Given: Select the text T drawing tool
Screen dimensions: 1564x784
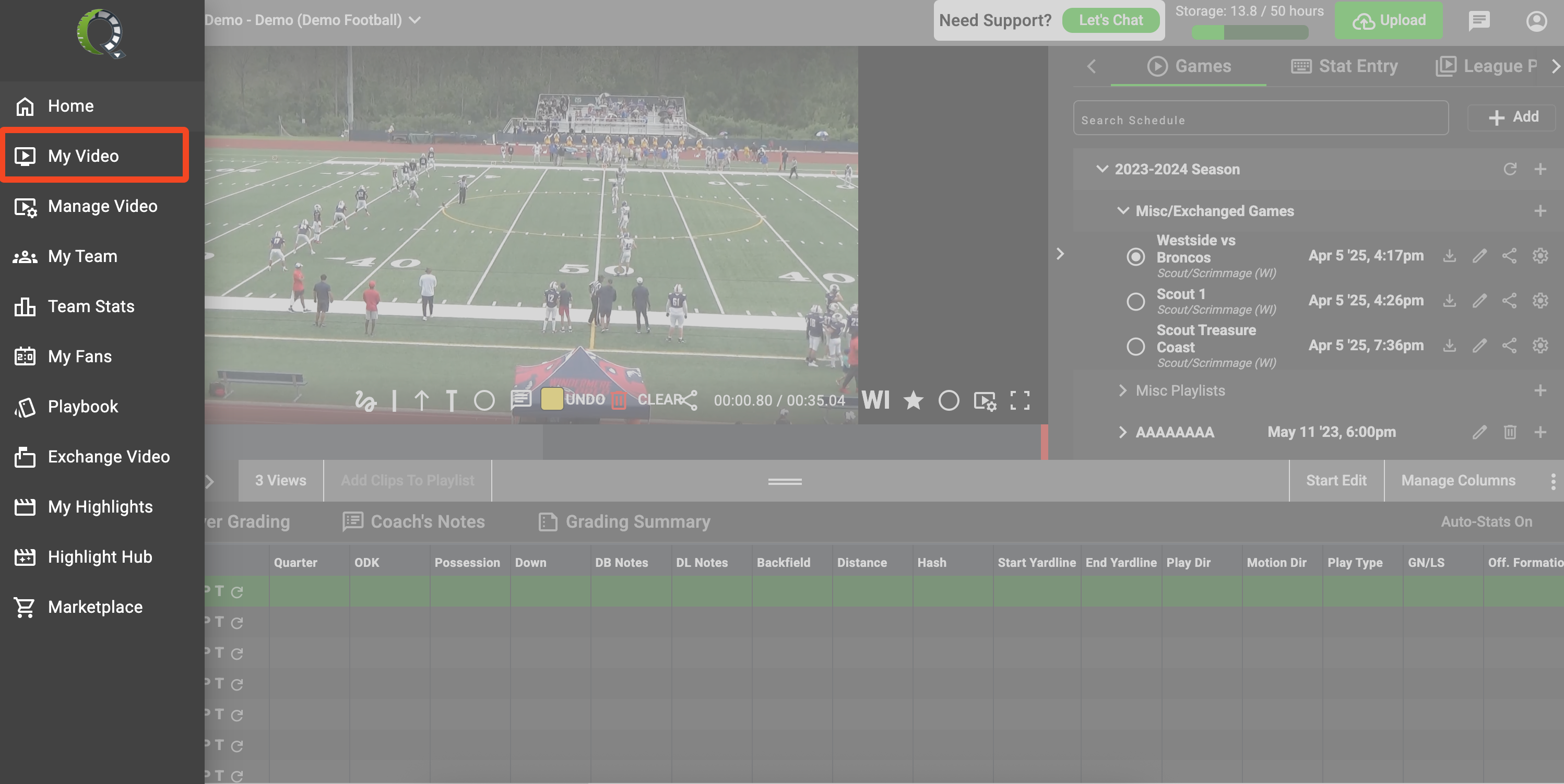Looking at the screenshot, I should 451,400.
